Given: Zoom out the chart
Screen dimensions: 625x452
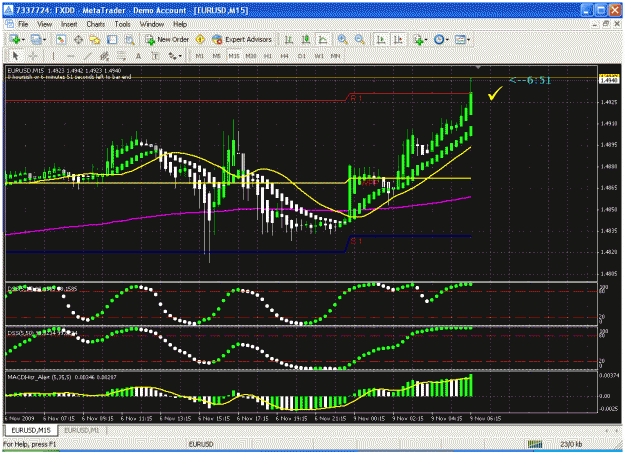Looking at the screenshot, I should (x=360, y=39).
